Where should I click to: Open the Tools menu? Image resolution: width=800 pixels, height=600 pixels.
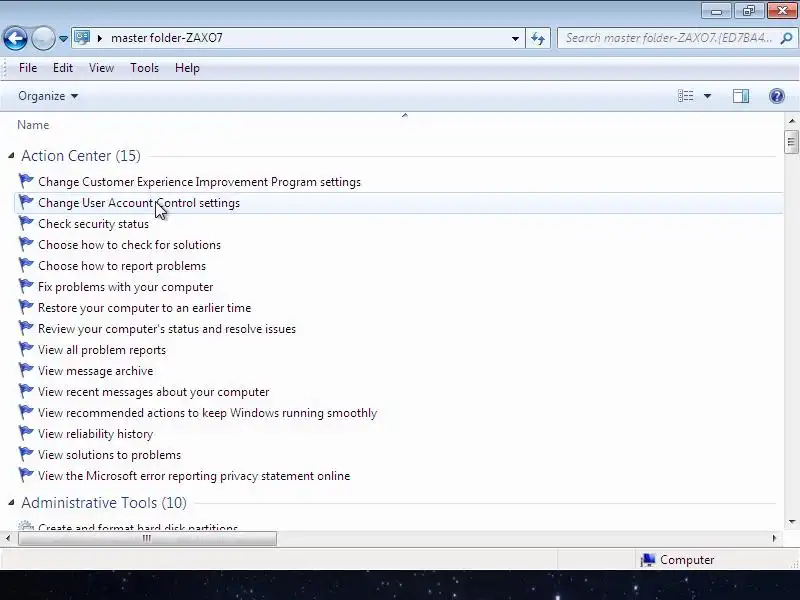pyautogui.click(x=144, y=68)
